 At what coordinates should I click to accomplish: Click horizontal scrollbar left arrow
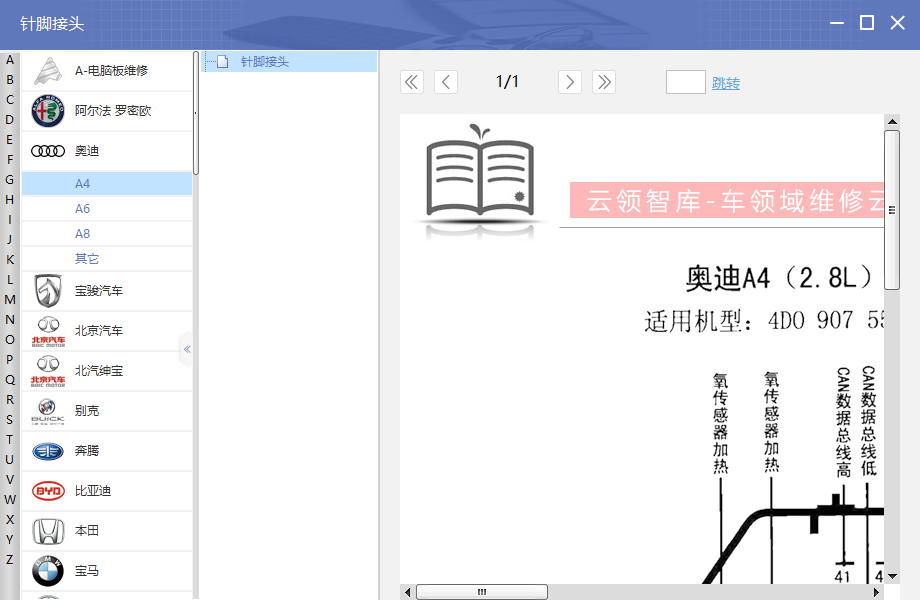(407, 592)
